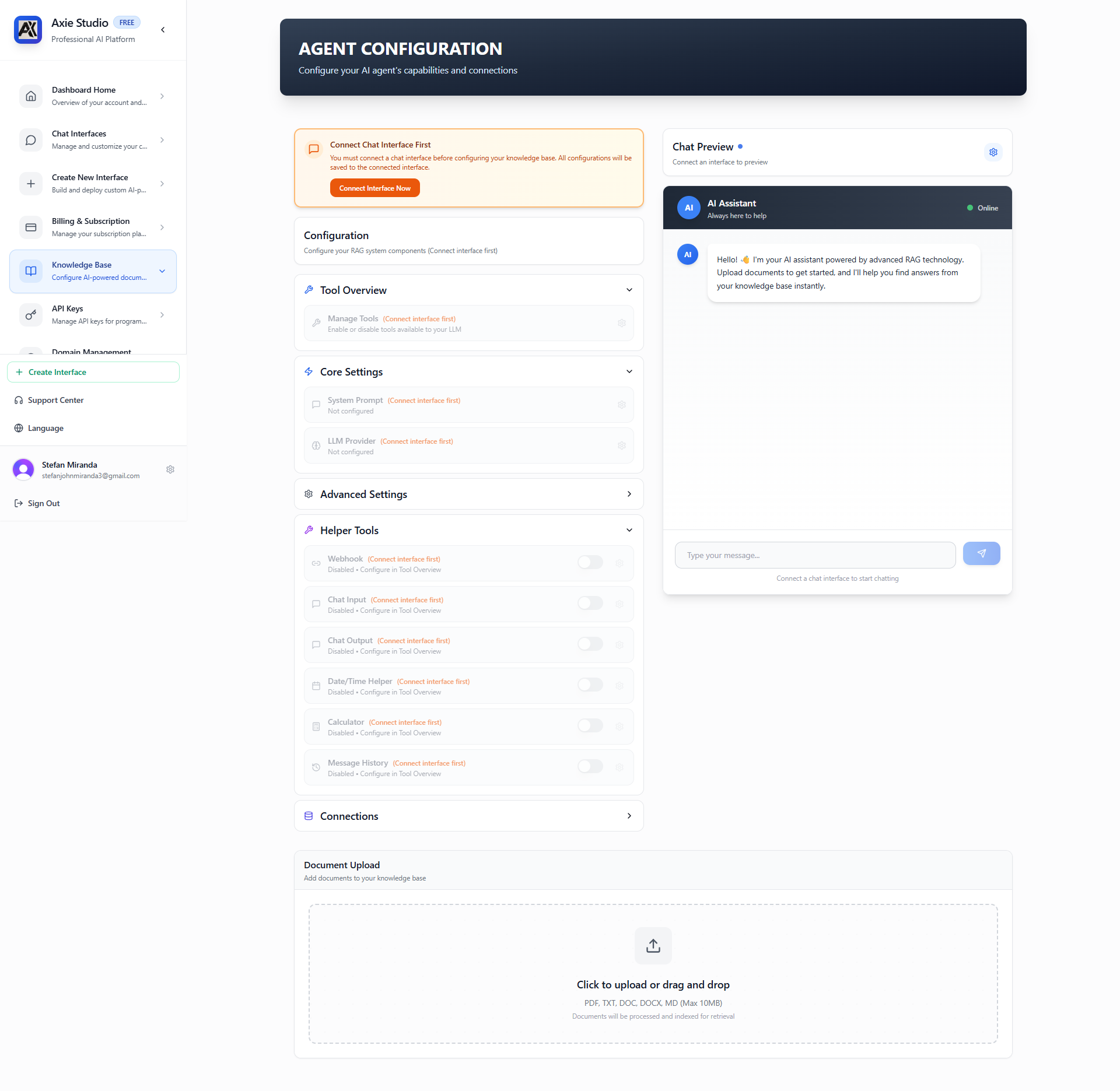This screenshot has height=1091, width=1120.
Task: Collapse the Core Settings section
Action: (x=629, y=371)
